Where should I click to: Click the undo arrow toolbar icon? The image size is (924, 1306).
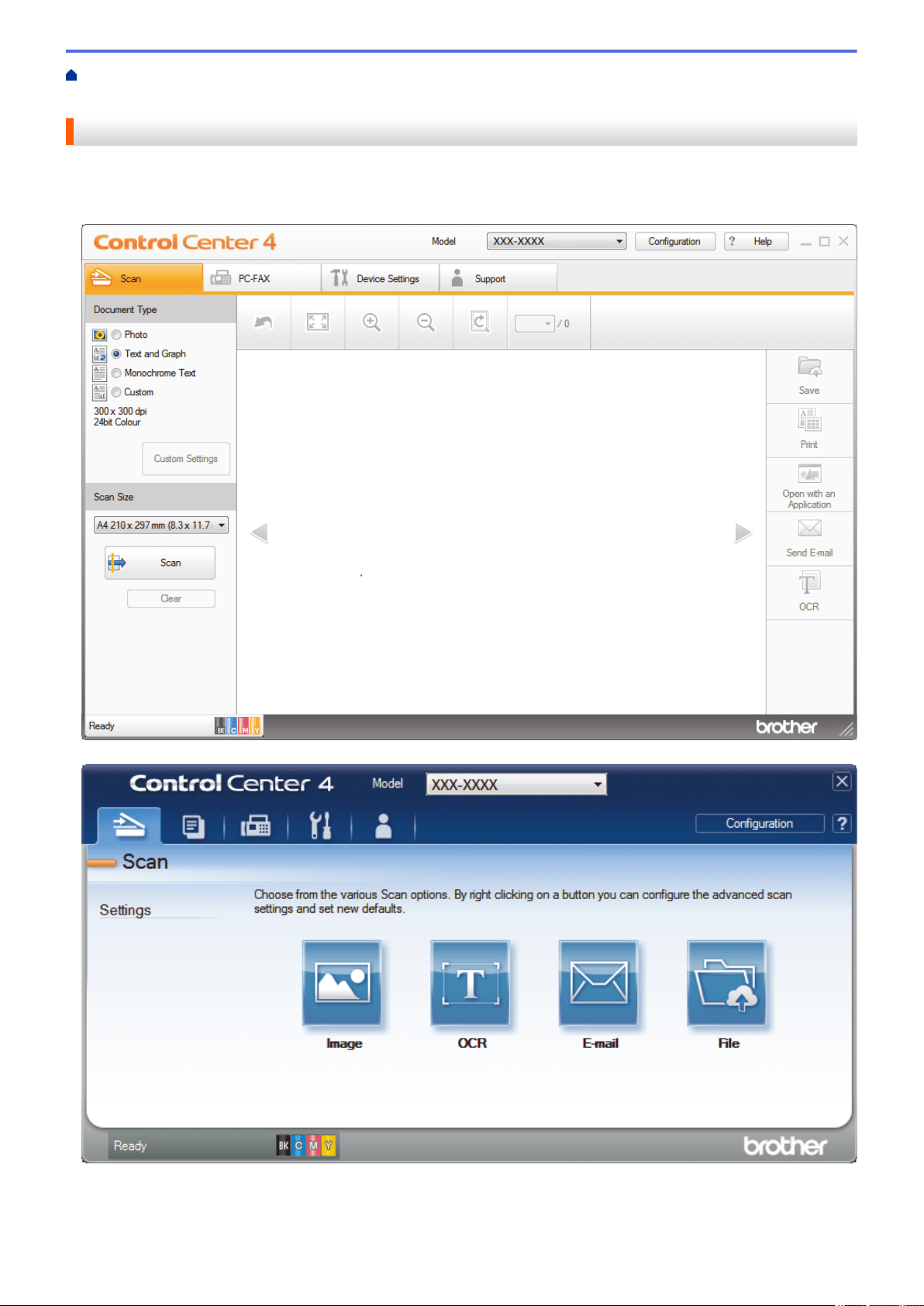click(x=264, y=322)
